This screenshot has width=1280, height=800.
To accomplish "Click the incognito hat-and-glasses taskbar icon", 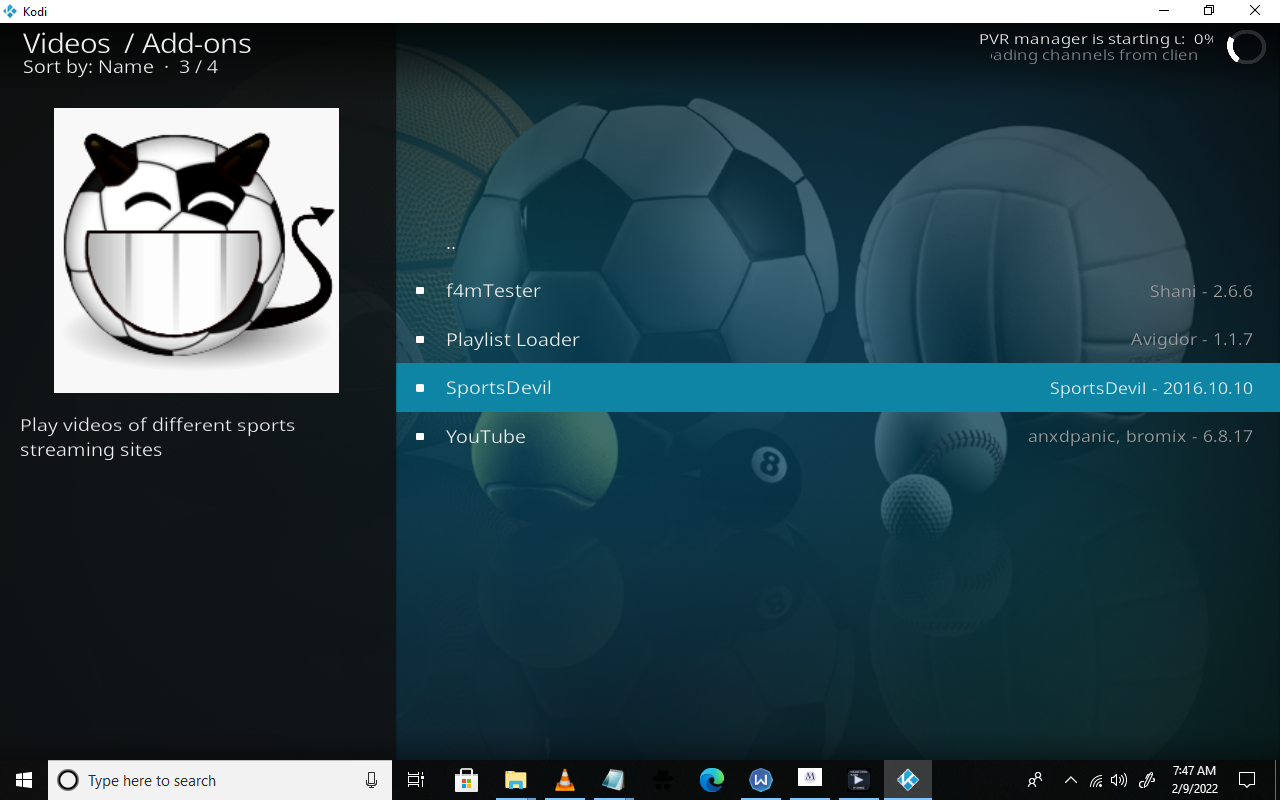I will pyautogui.click(x=662, y=780).
